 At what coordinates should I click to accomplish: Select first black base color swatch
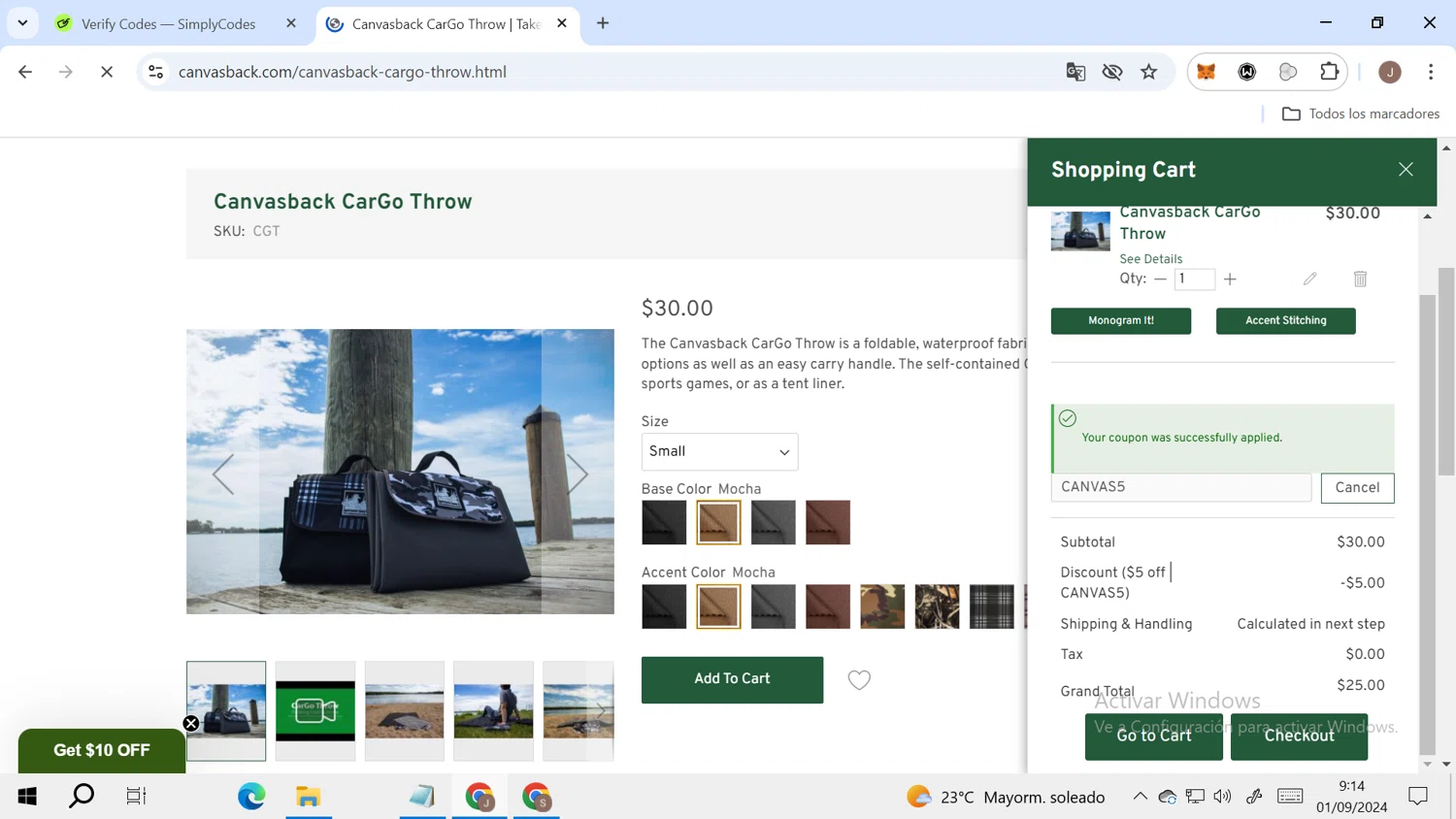coord(664,522)
